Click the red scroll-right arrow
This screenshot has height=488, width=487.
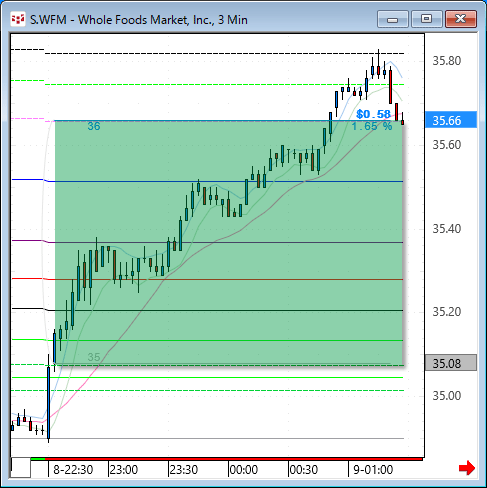(x=467, y=468)
